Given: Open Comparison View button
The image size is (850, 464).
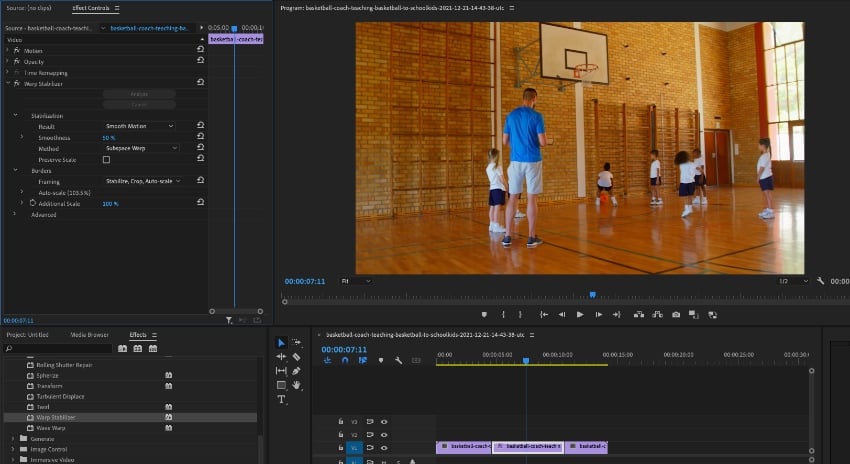Looking at the screenshot, I should [693, 314].
